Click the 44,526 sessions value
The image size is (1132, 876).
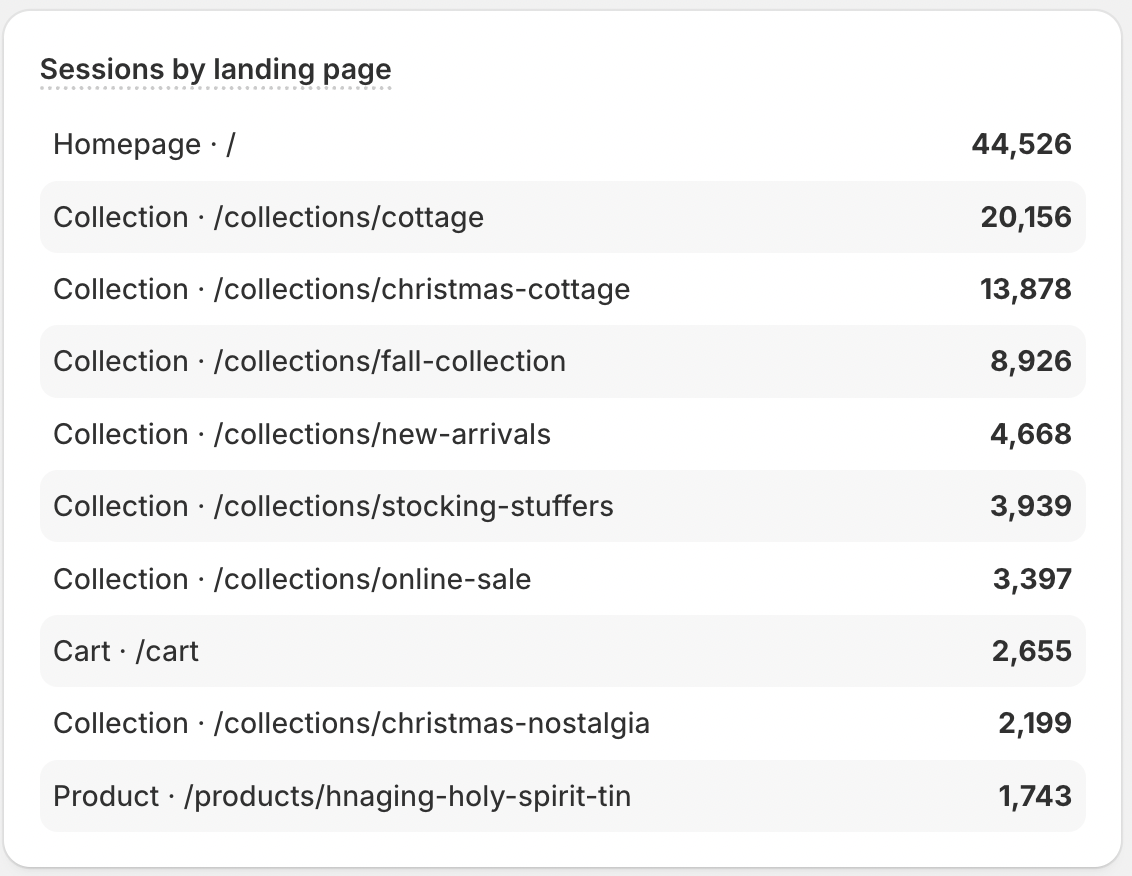(x=1021, y=145)
